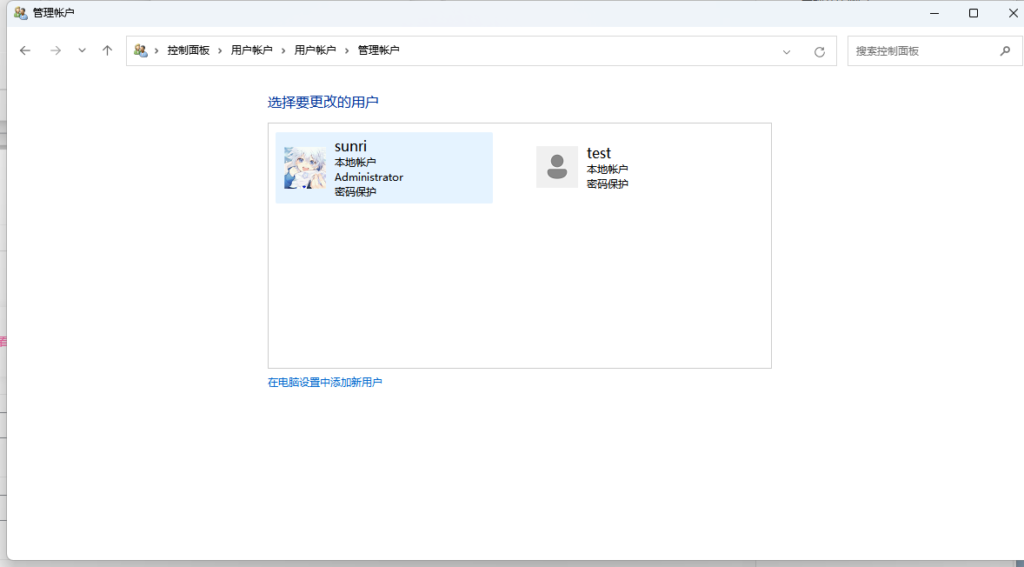Expand the chevron just before 管理帐户

pyautogui.click(x=347, y=50)
